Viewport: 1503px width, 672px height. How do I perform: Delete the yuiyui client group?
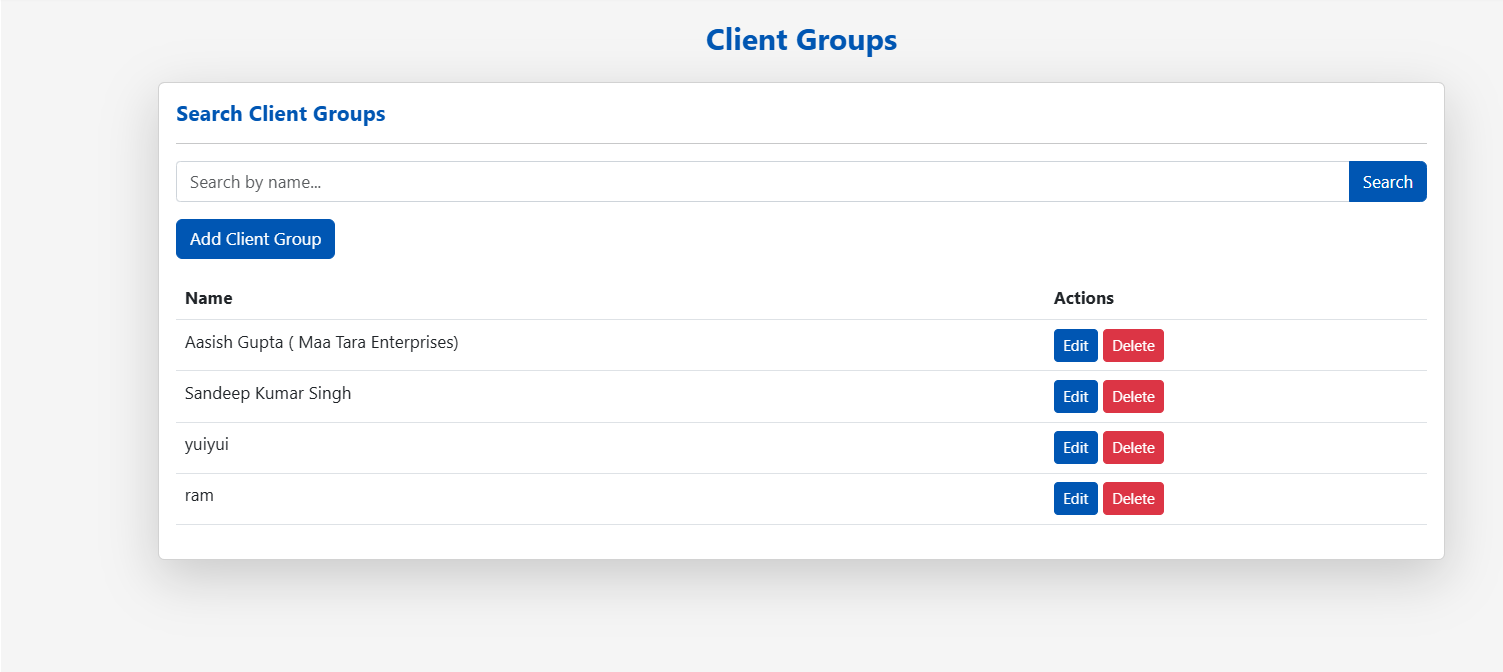tap(1133, 447)
